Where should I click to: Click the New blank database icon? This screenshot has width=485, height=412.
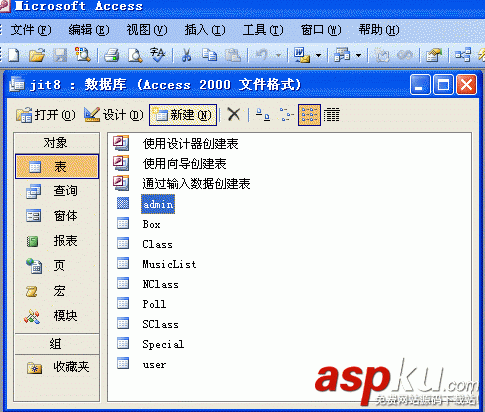[13, 55]
